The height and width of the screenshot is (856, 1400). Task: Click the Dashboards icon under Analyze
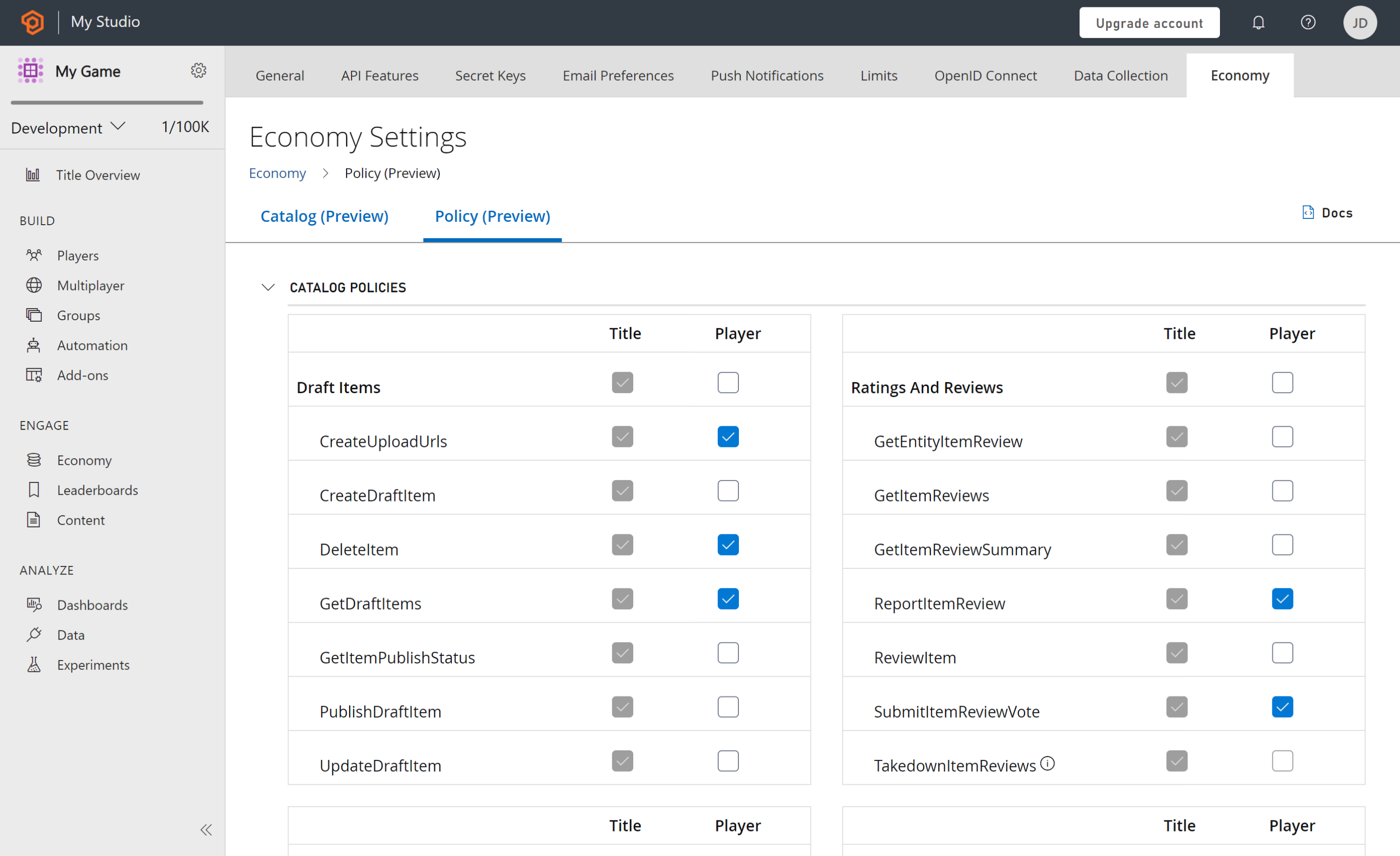coord(34,604)
